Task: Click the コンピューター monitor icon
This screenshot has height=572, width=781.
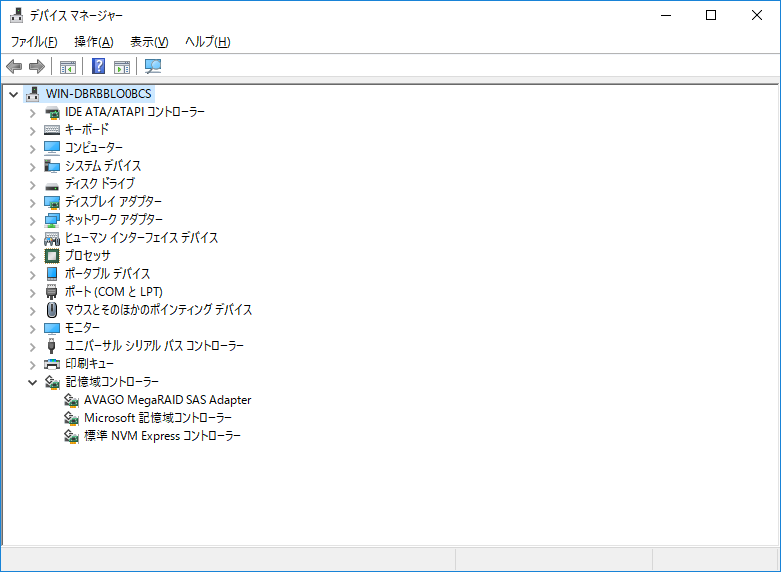Action: [52, 148]
